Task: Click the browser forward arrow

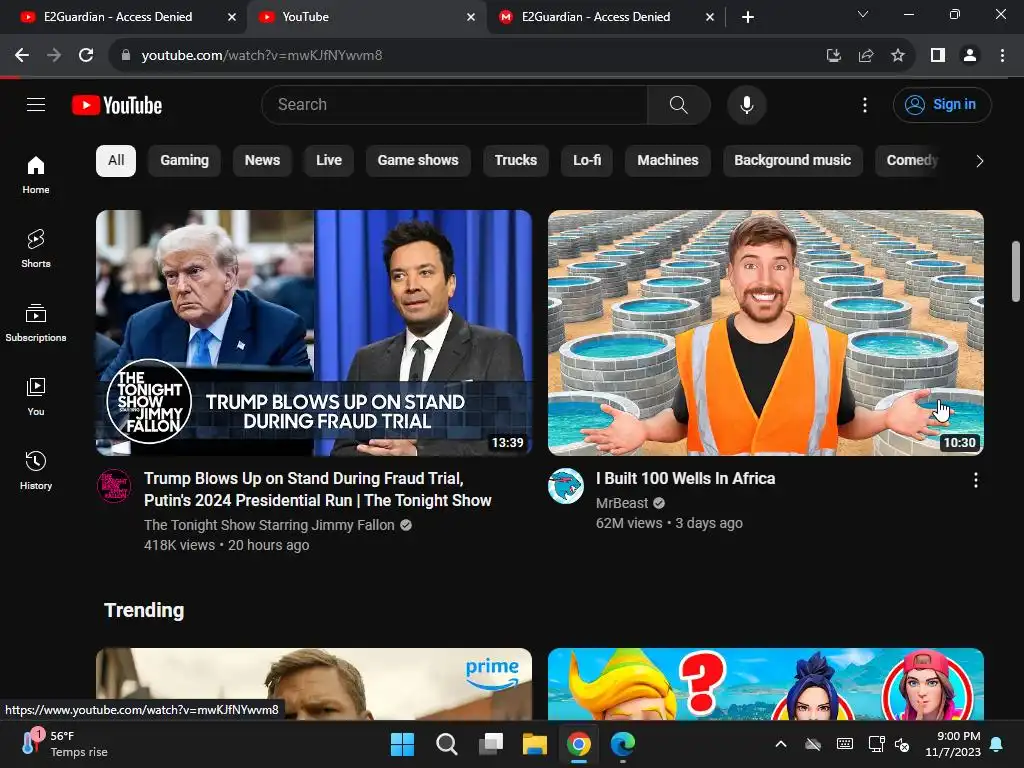Action: 54,56
